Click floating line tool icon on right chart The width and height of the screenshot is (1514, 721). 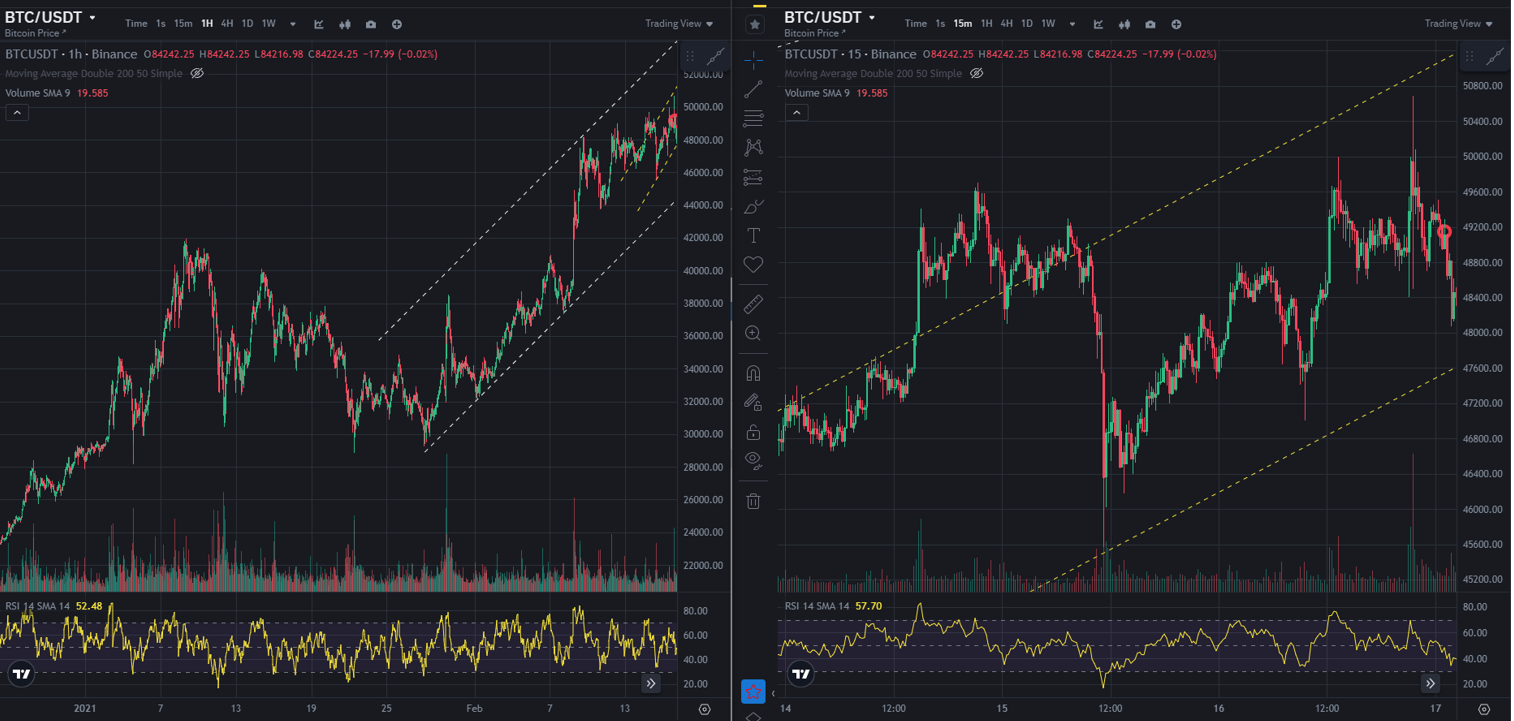(1495, 57)
